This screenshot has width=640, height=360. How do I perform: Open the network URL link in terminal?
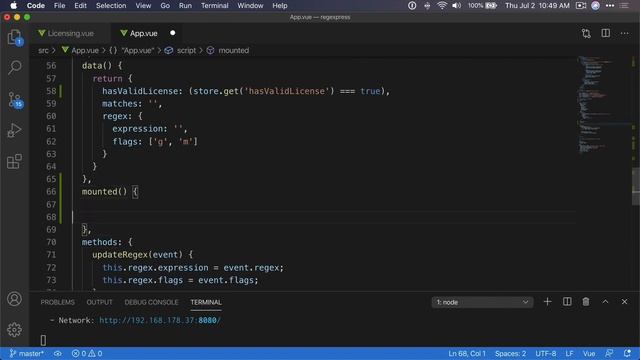160,320
